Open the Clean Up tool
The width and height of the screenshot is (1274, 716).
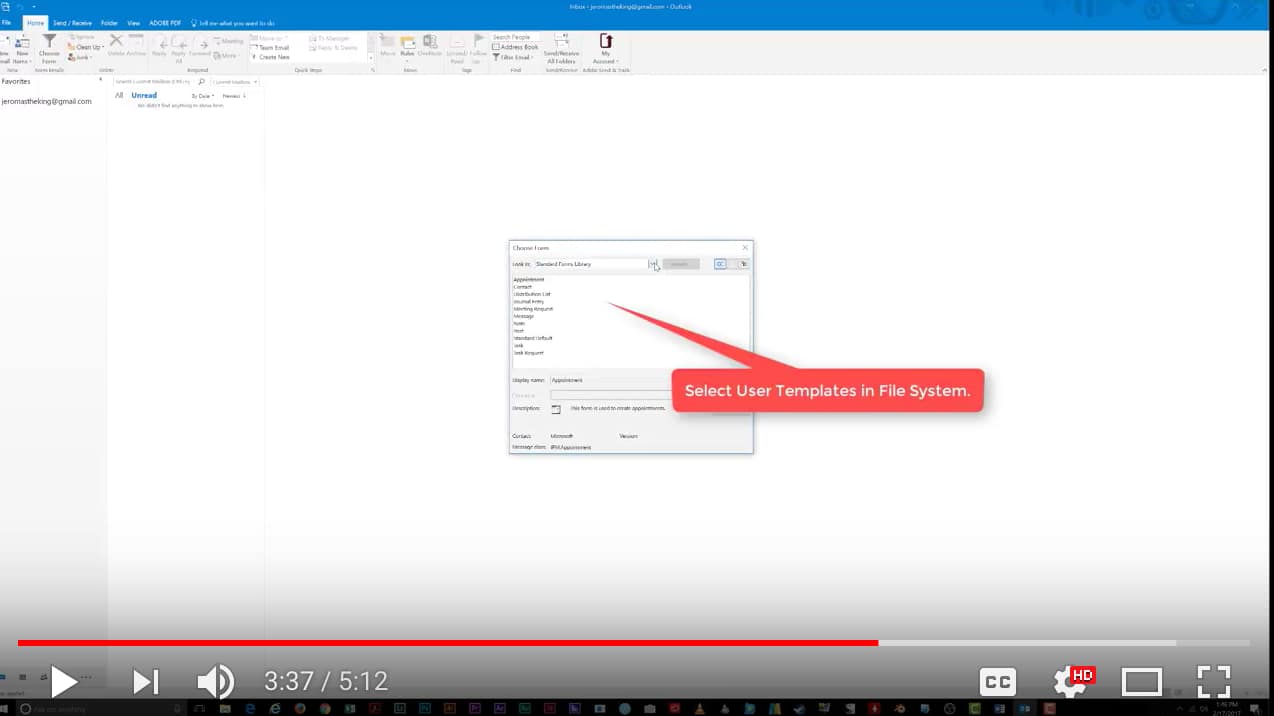tap(85, 46)
